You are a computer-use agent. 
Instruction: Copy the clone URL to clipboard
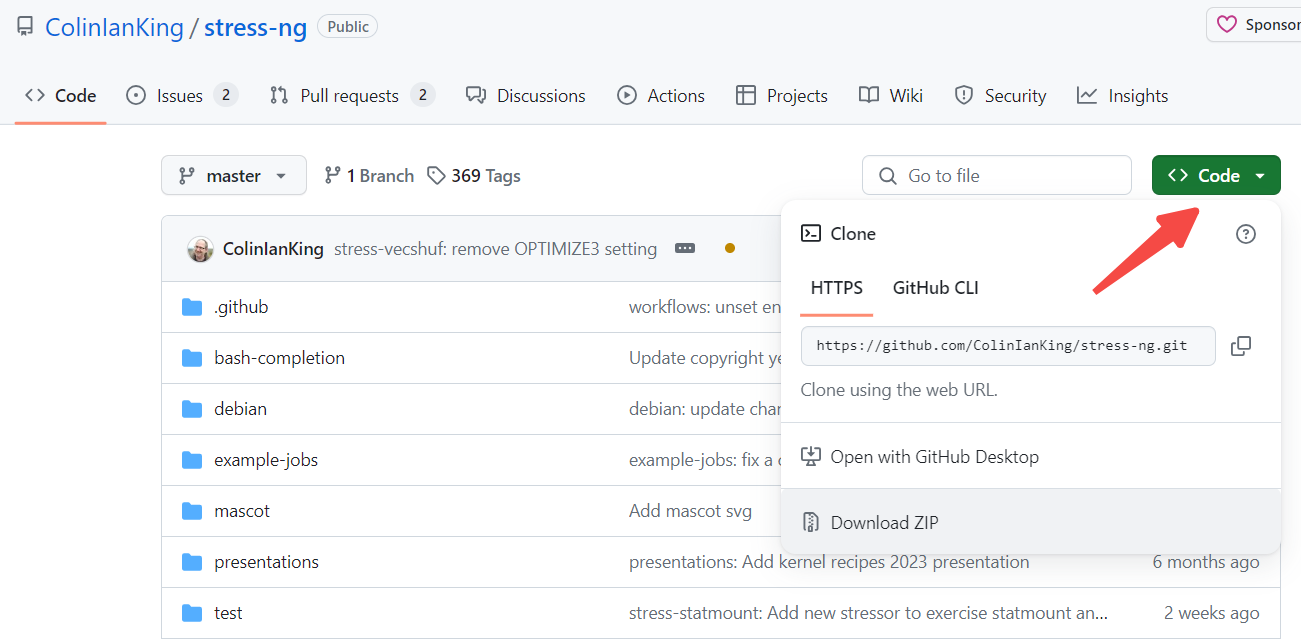1240,346
